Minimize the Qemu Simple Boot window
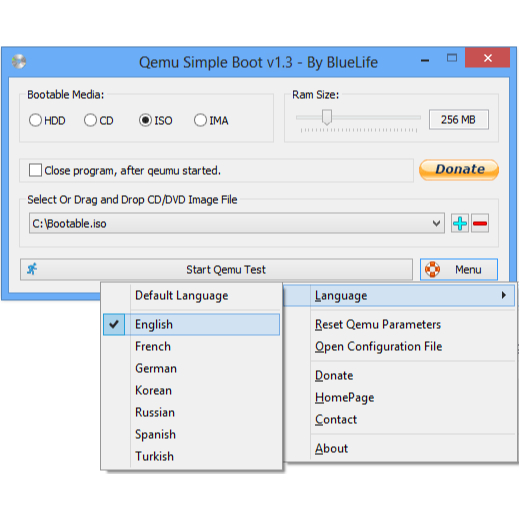The image size is (519, 519). point(425,60)
